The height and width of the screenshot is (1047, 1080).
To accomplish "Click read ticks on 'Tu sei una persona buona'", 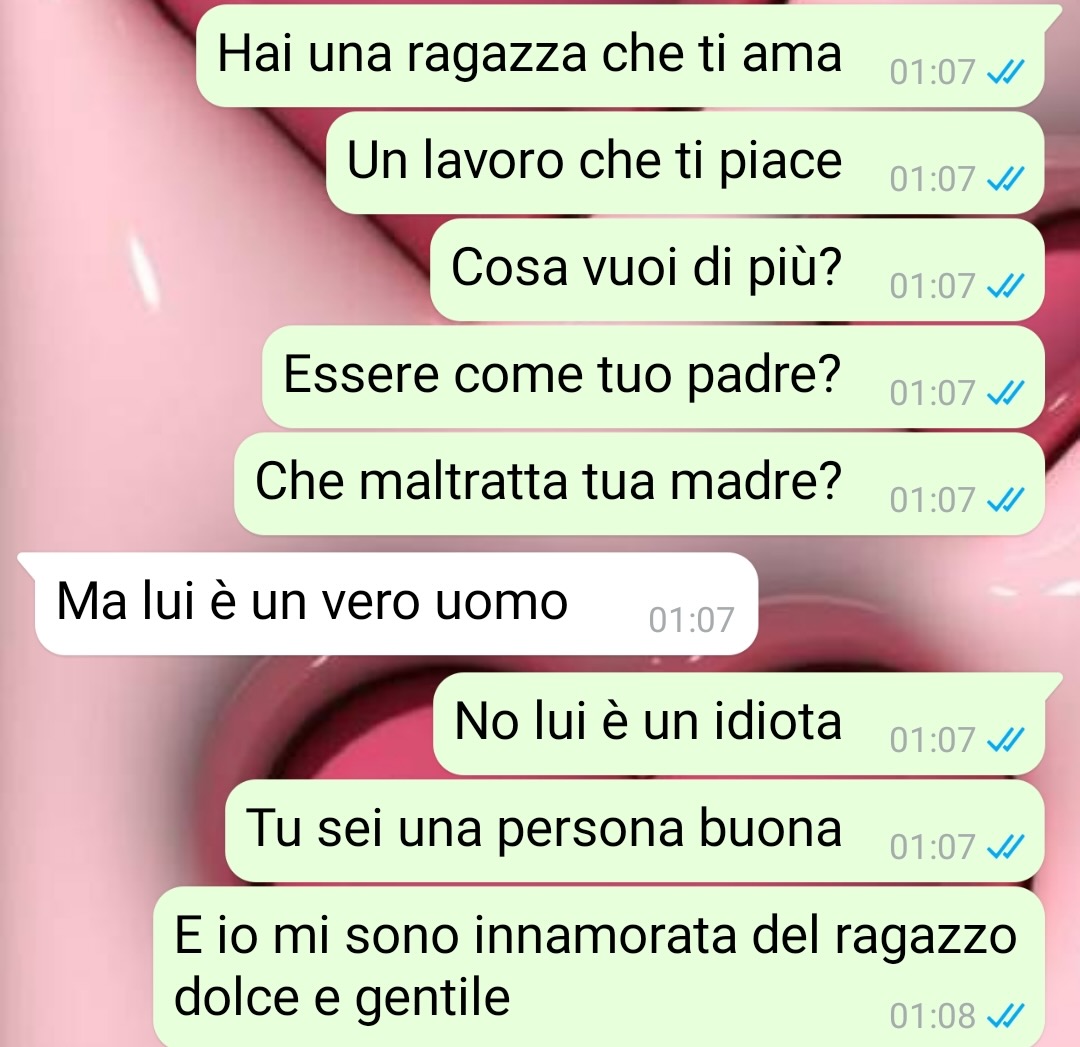I will tap(1006, 847).
